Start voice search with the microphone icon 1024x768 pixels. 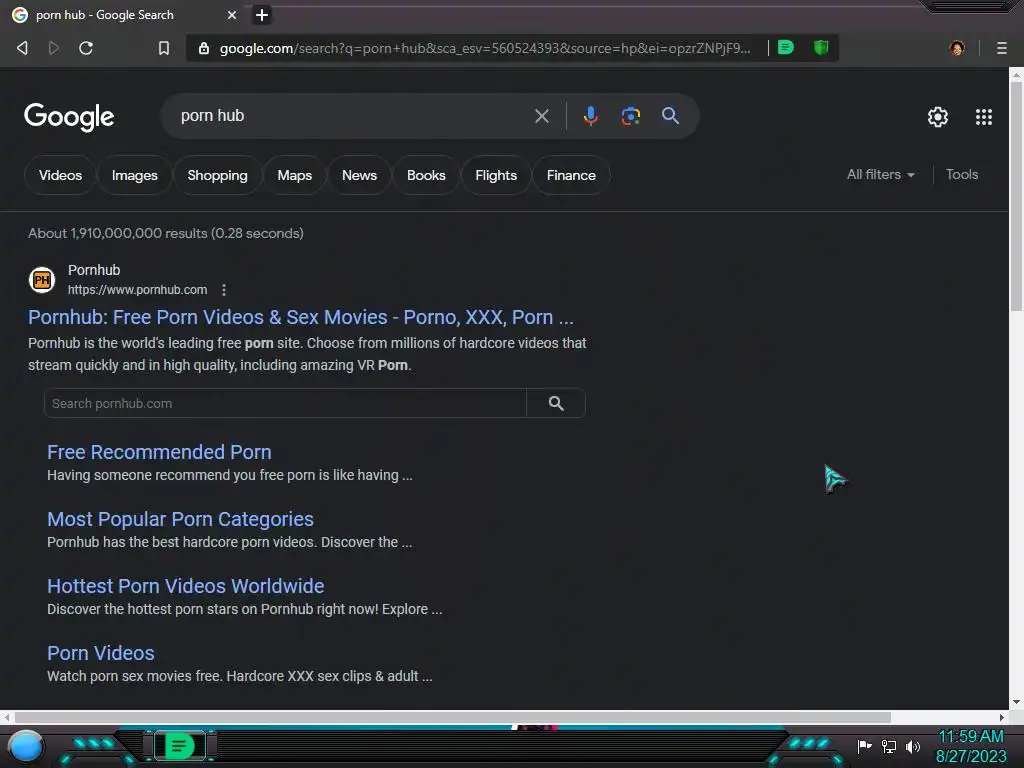coord(590,116)
